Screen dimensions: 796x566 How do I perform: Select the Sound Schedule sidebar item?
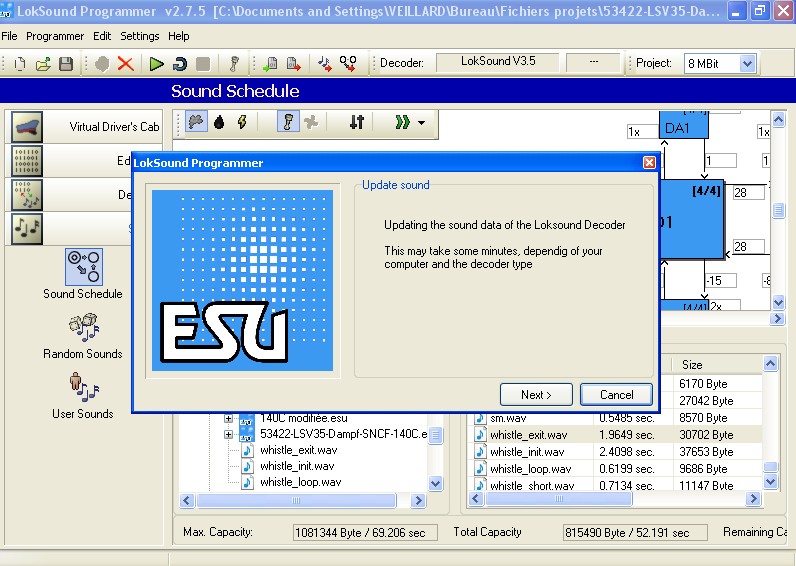[x=83, y=274]
